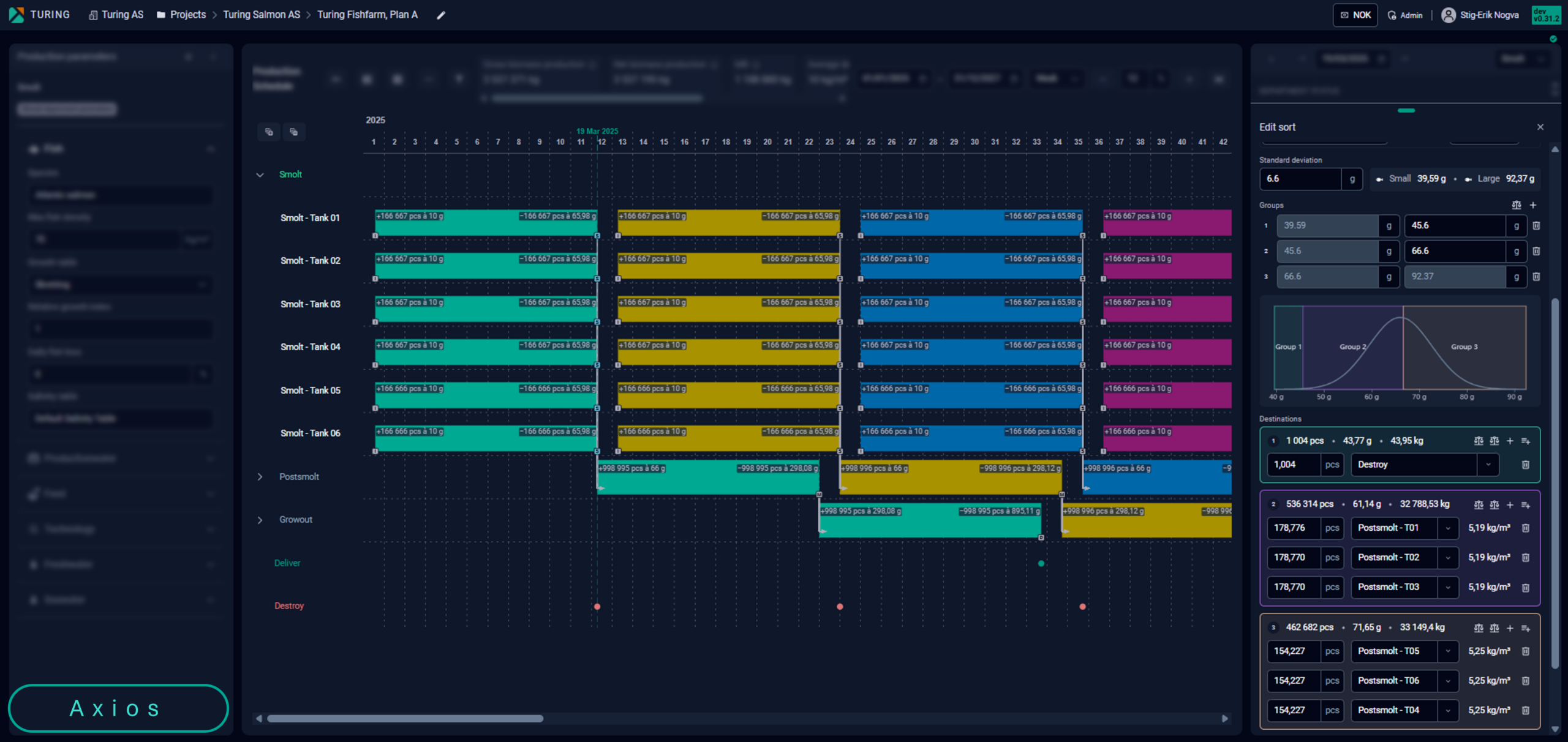Delete group 1 with its trash icon

pos(1536,226)
